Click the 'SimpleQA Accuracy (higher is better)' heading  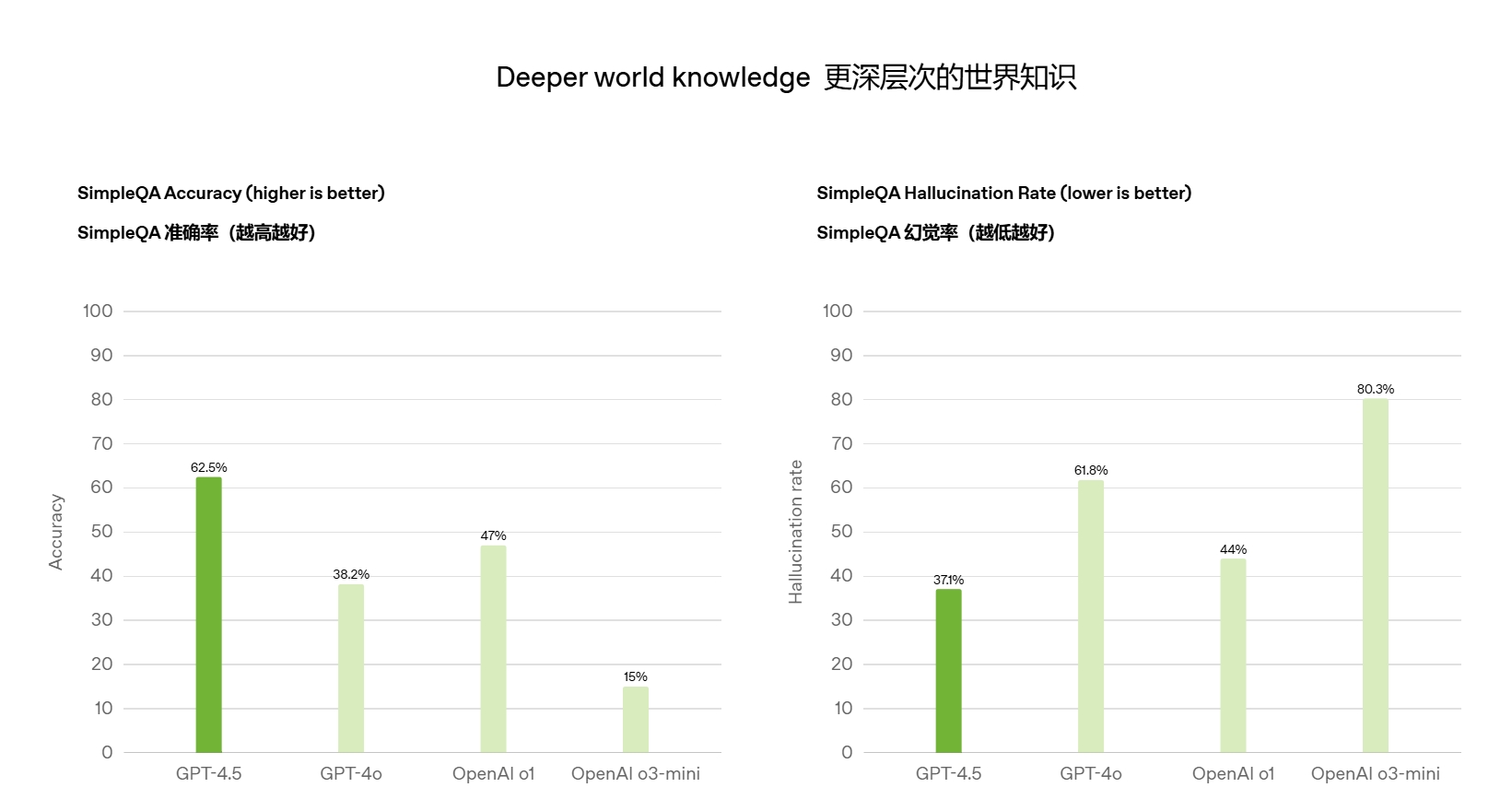click(231, 193)
